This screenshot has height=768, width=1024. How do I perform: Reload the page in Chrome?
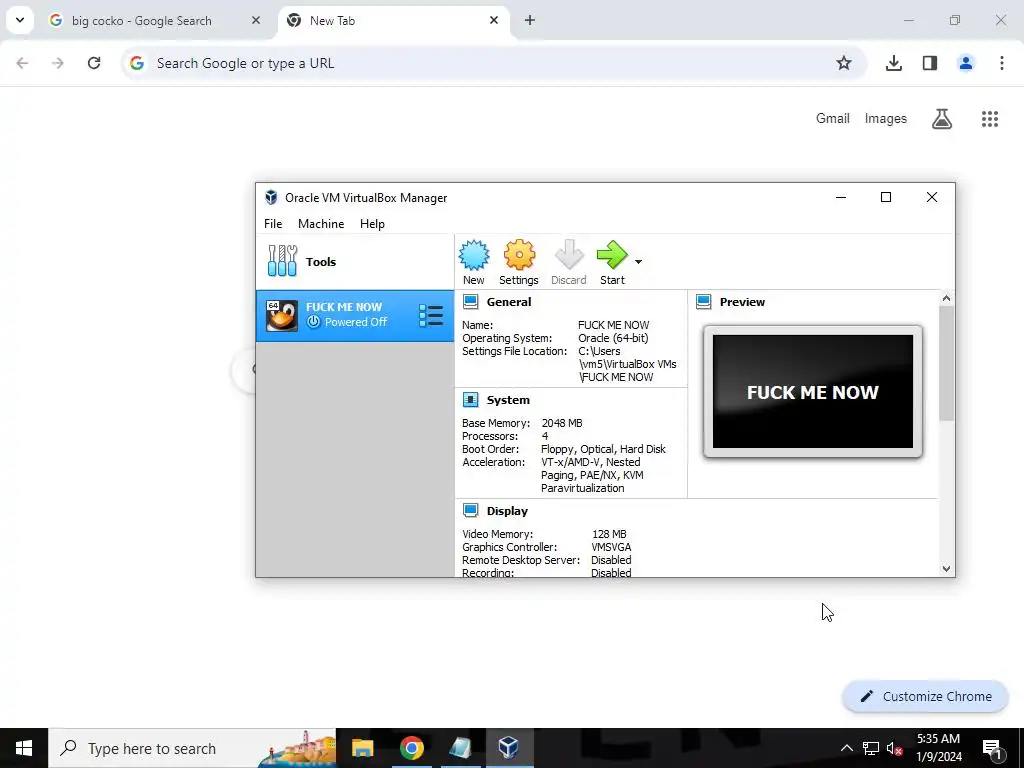(94, 63)
